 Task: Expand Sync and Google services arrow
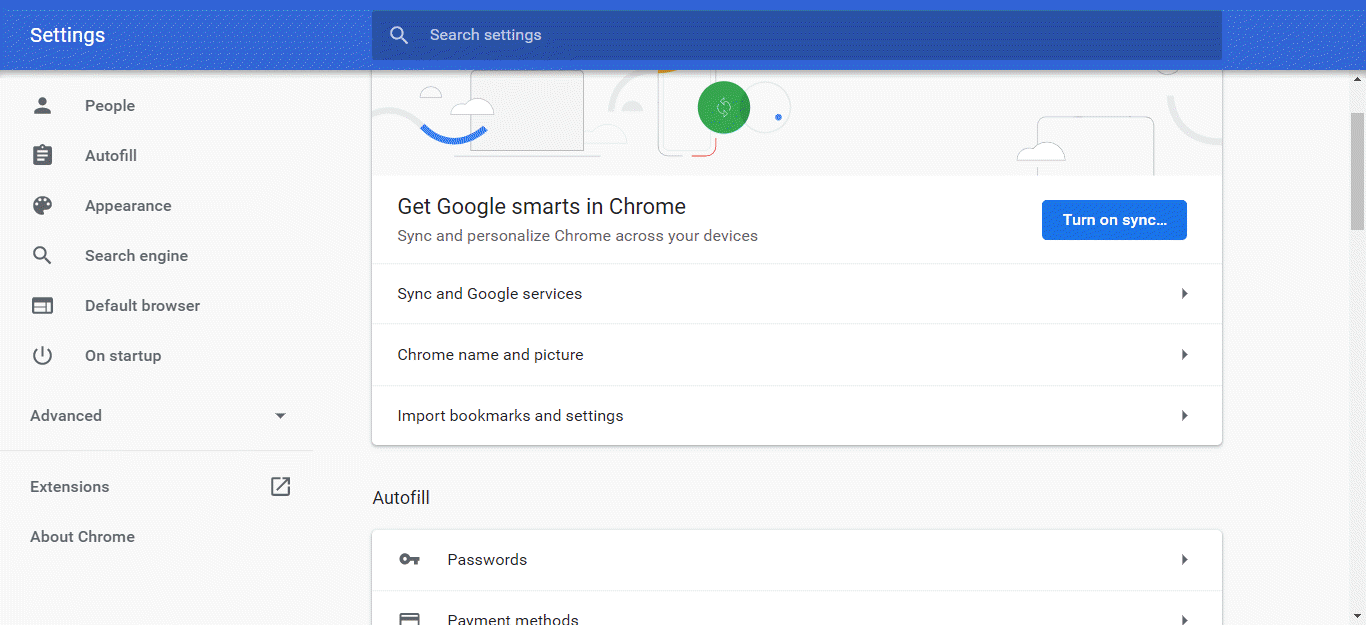click(x=1184, y=293)
